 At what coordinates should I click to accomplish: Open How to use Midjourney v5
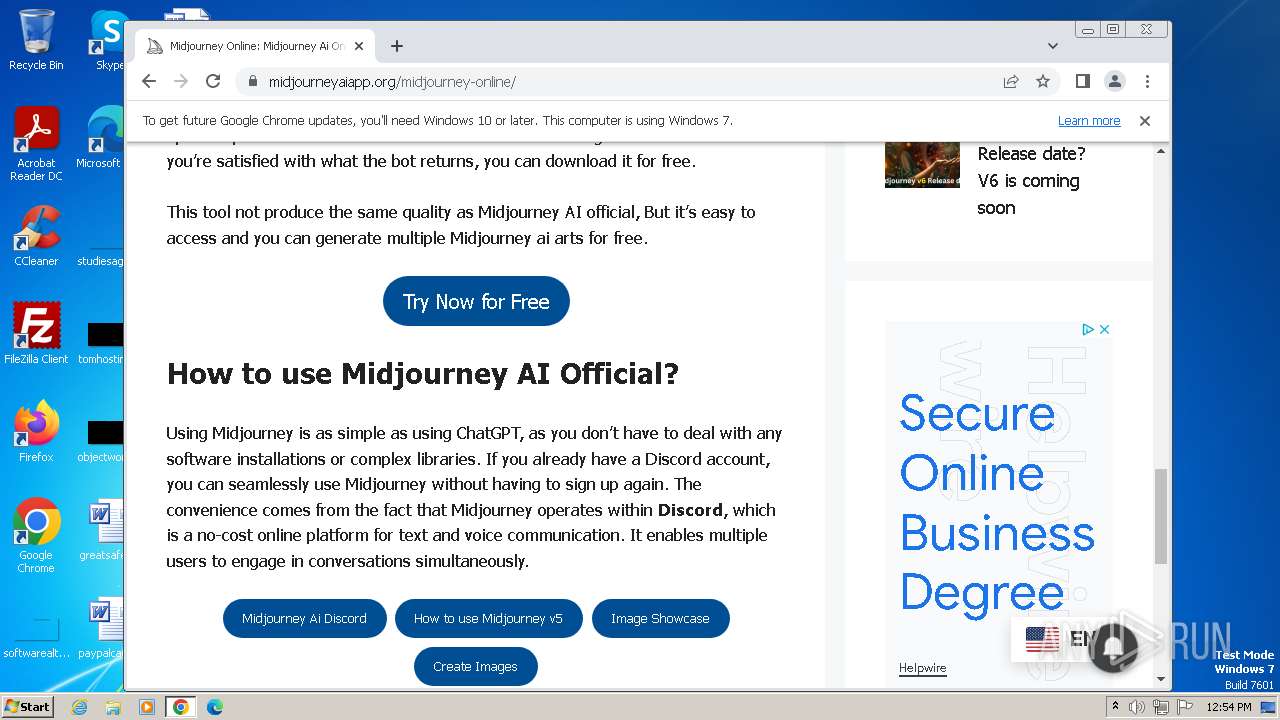[488, 619]
